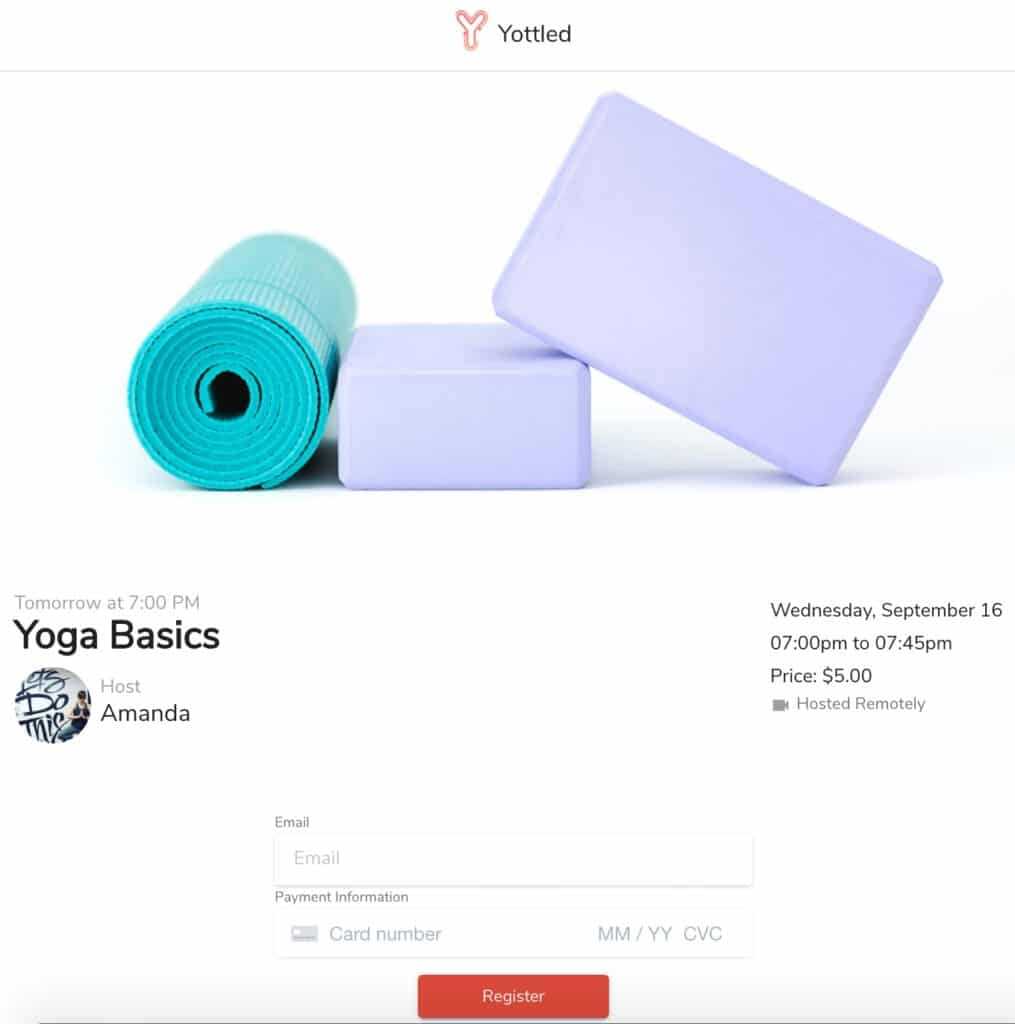
Task: Click the CVC field
Action: click(702, 934)
